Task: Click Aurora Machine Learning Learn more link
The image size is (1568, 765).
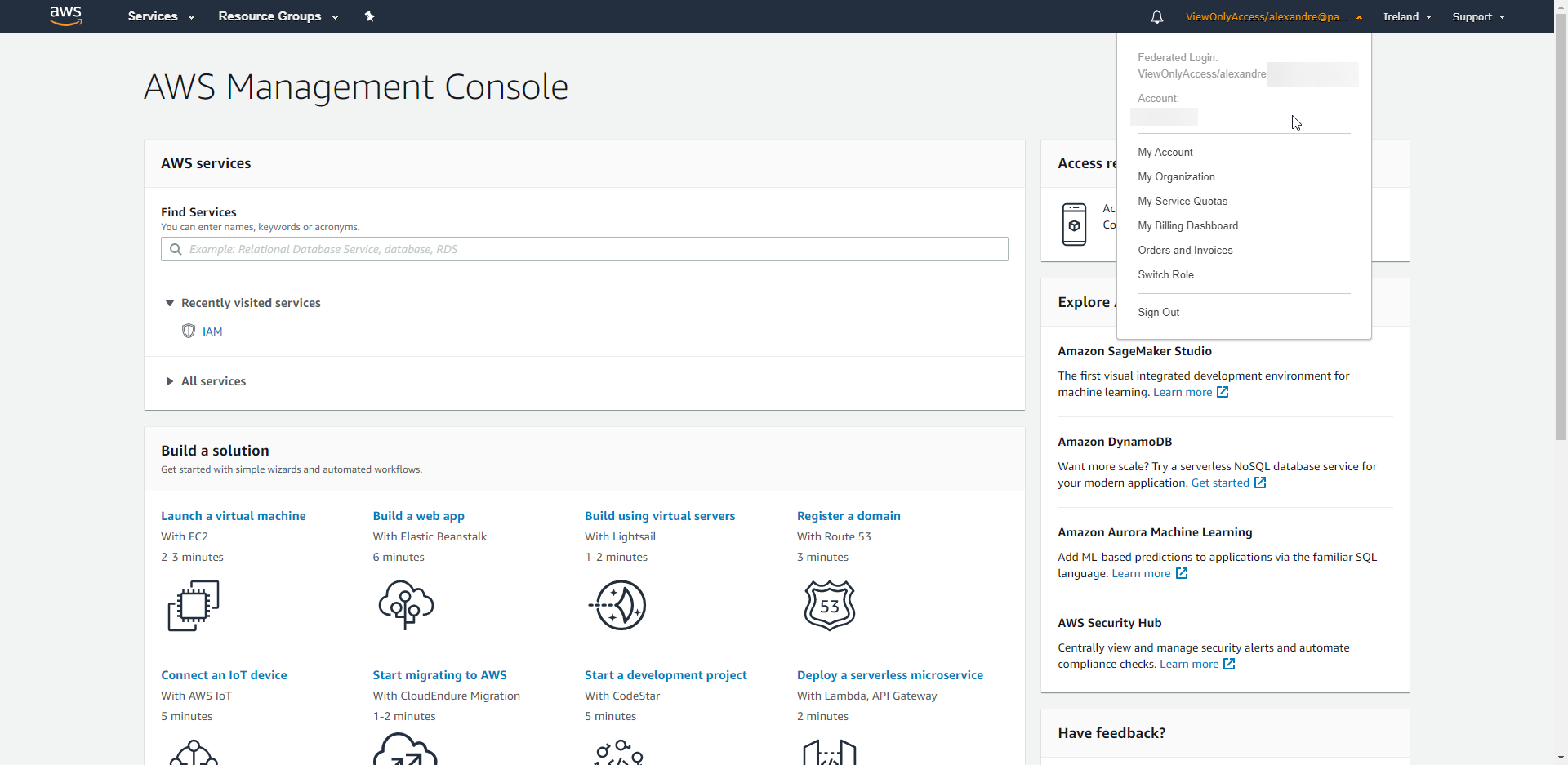Action: tap(1141, 573)
